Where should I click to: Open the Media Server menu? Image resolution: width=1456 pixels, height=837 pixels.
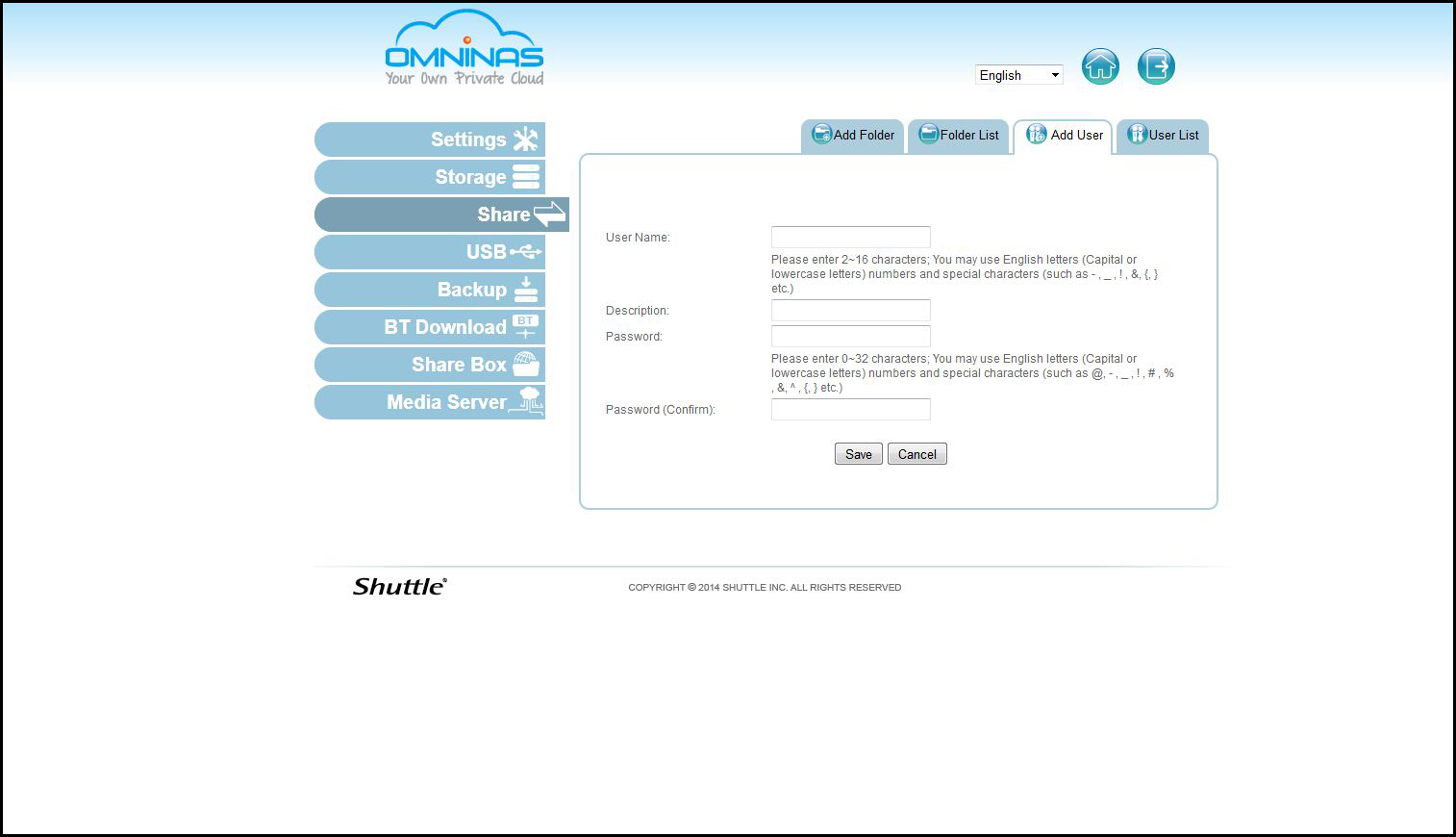click(x=430, y=402)
